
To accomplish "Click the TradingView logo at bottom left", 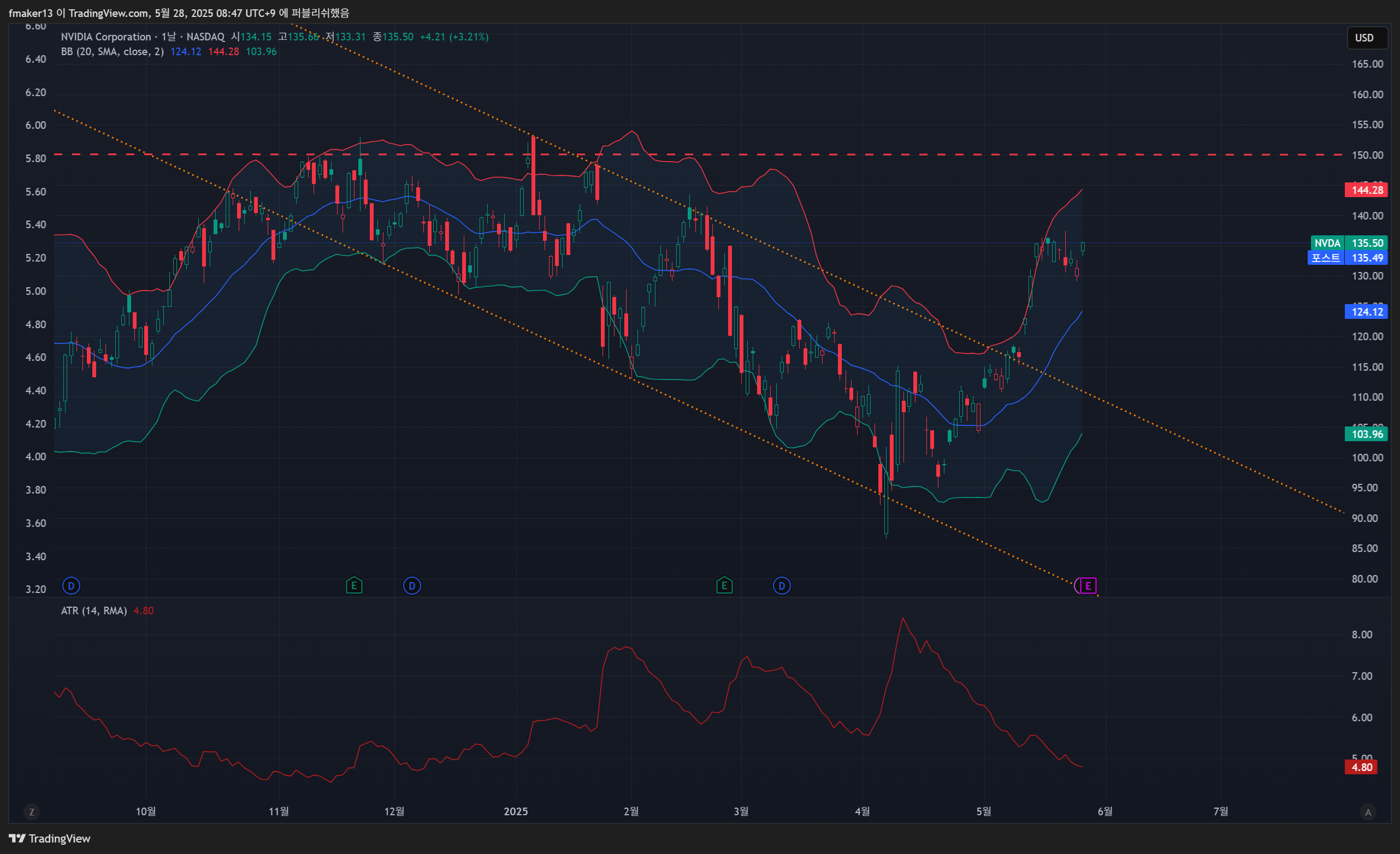I will [x=49, y=838].
